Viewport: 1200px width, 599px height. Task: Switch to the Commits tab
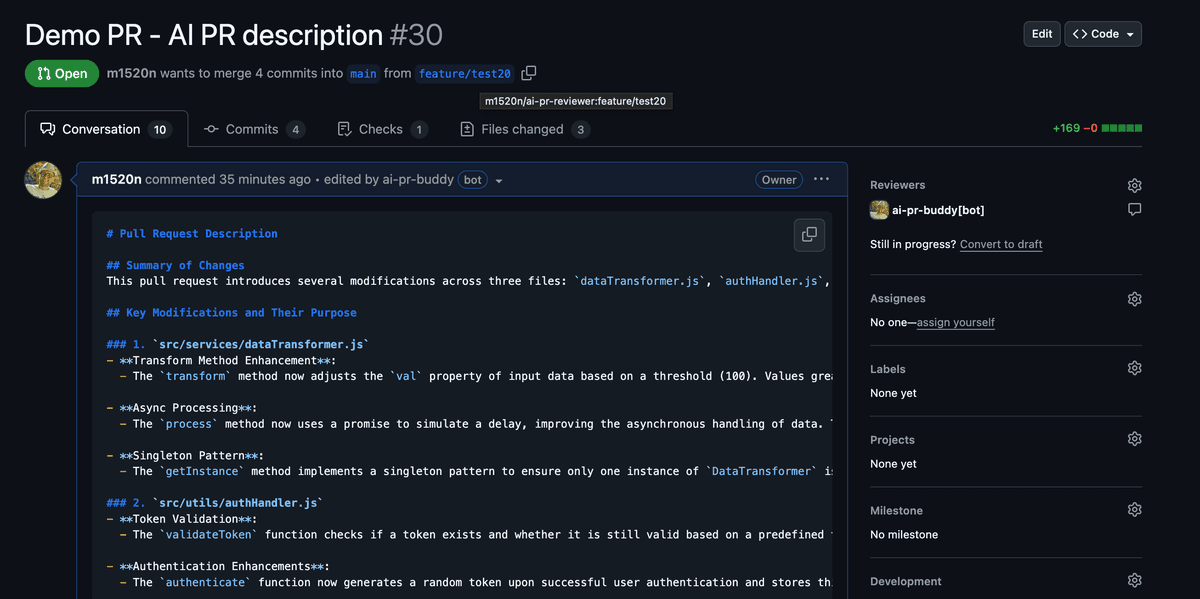click(254, 129)
